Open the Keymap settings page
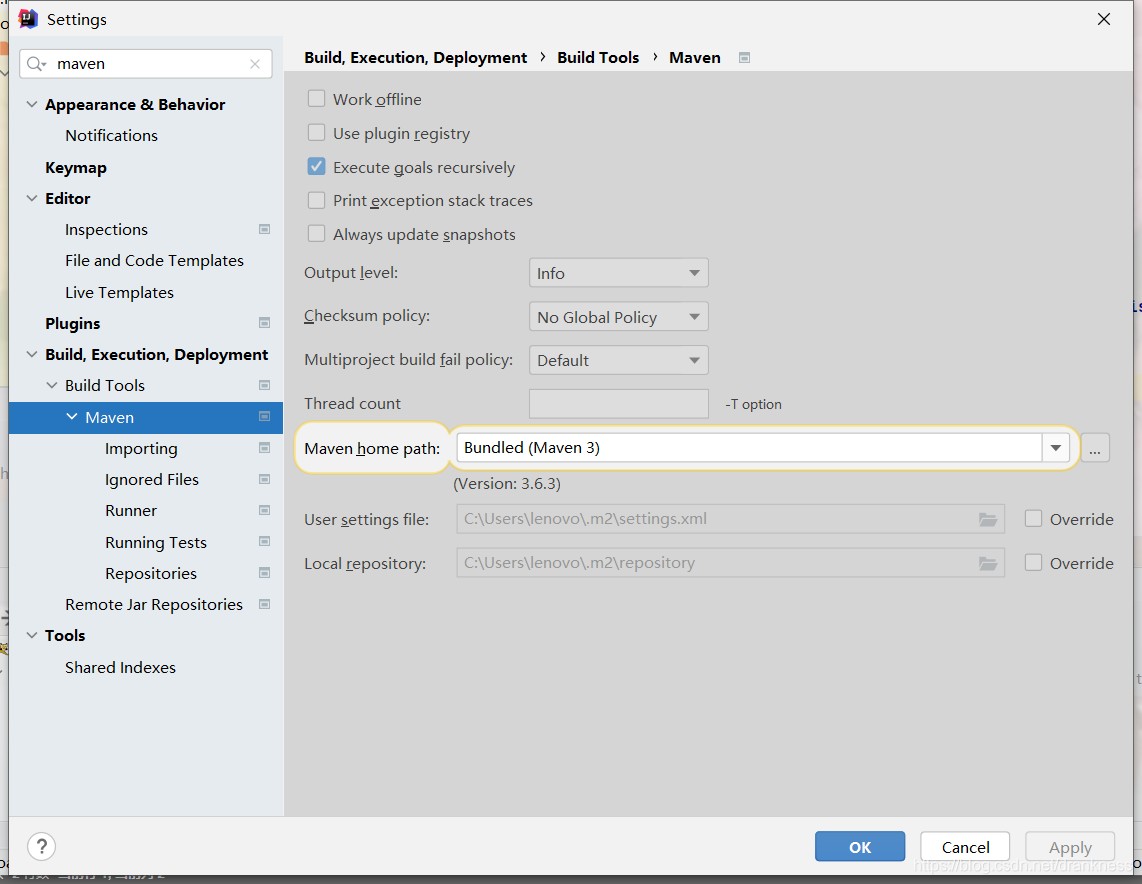The width and height of the screenshot is (1142, 884). point(76,167)
